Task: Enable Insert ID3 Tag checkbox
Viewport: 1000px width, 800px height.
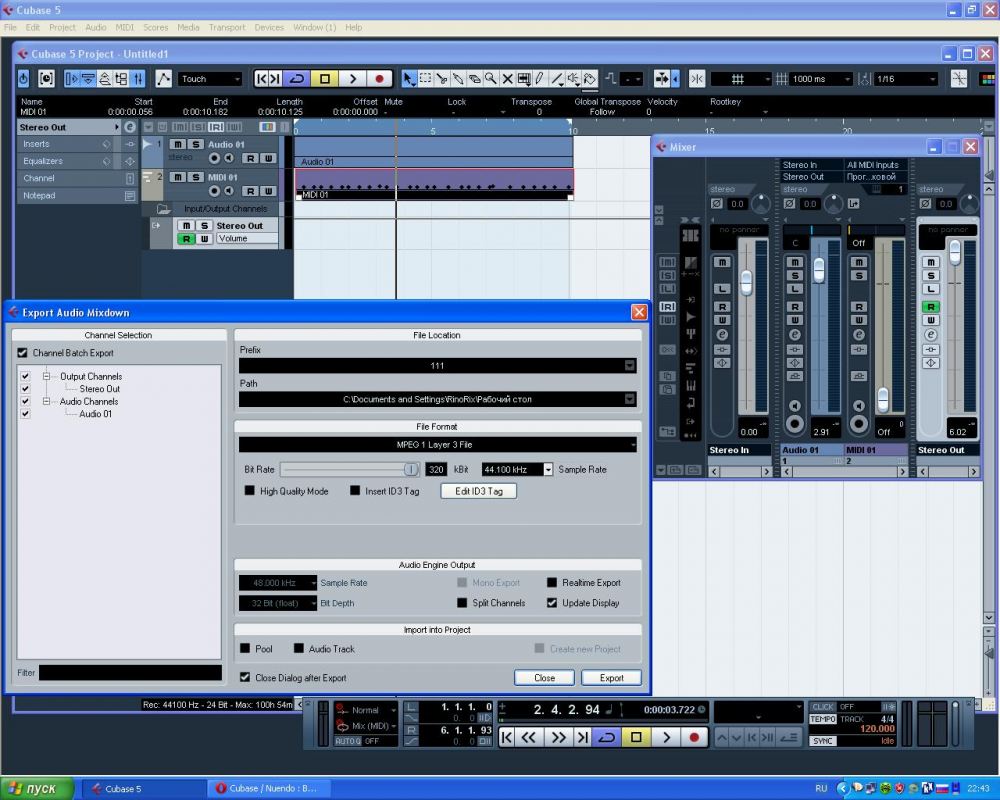Action: click(x=355, y=491)
